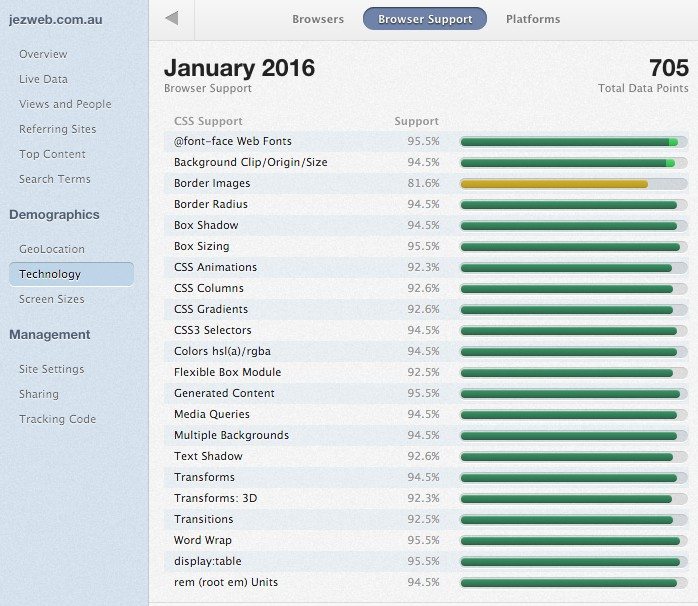Select the Browser Support tab
The width and height of the screenshot is (698, 606).
click(x=425, y=19)
